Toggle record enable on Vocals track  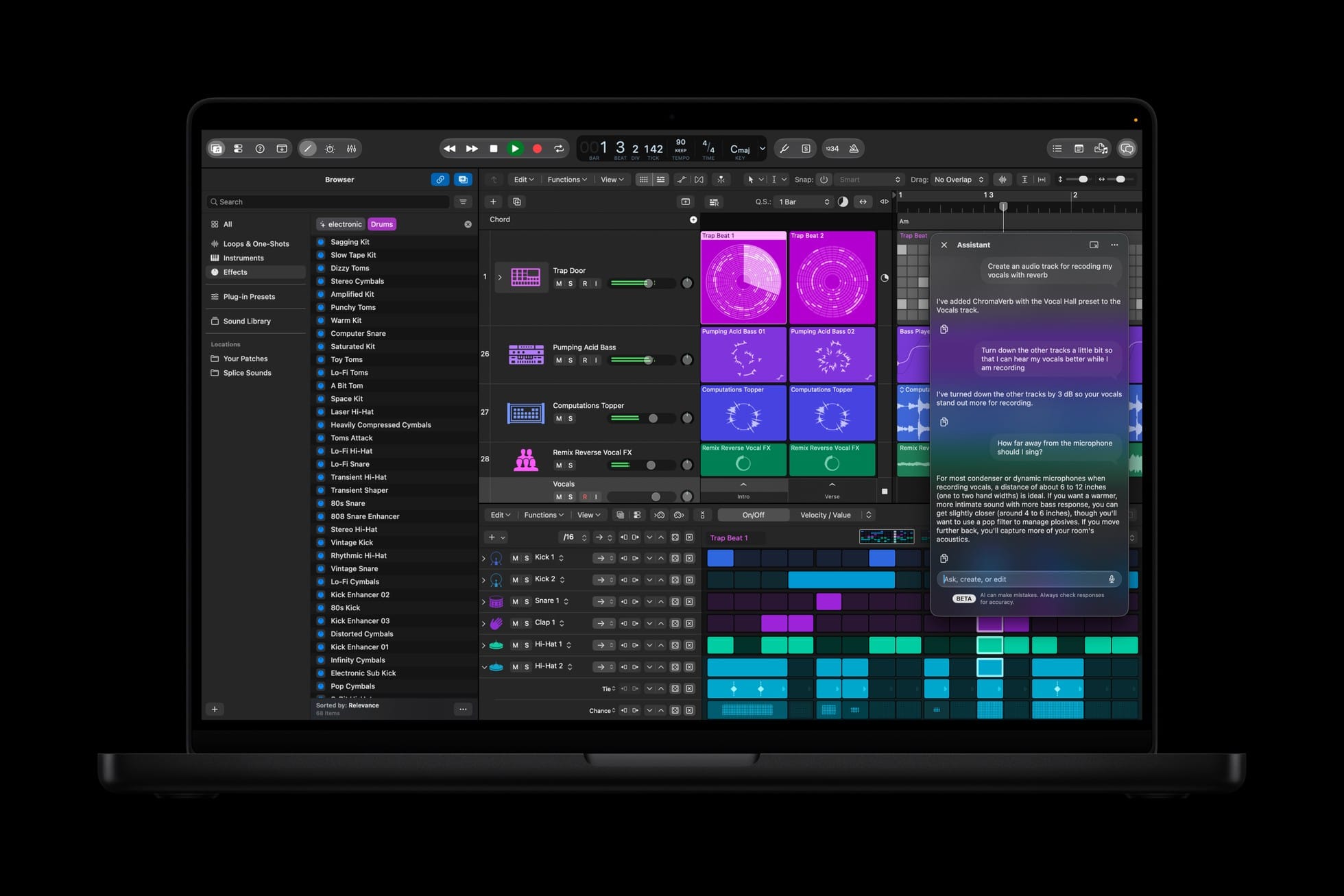tap(584, 497)
